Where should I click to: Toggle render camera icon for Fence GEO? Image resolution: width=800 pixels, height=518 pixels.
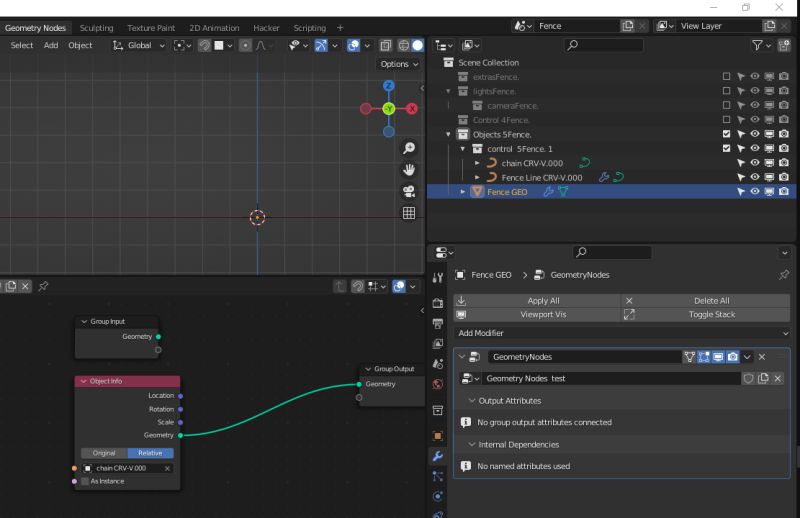click(x=784, y=191)
